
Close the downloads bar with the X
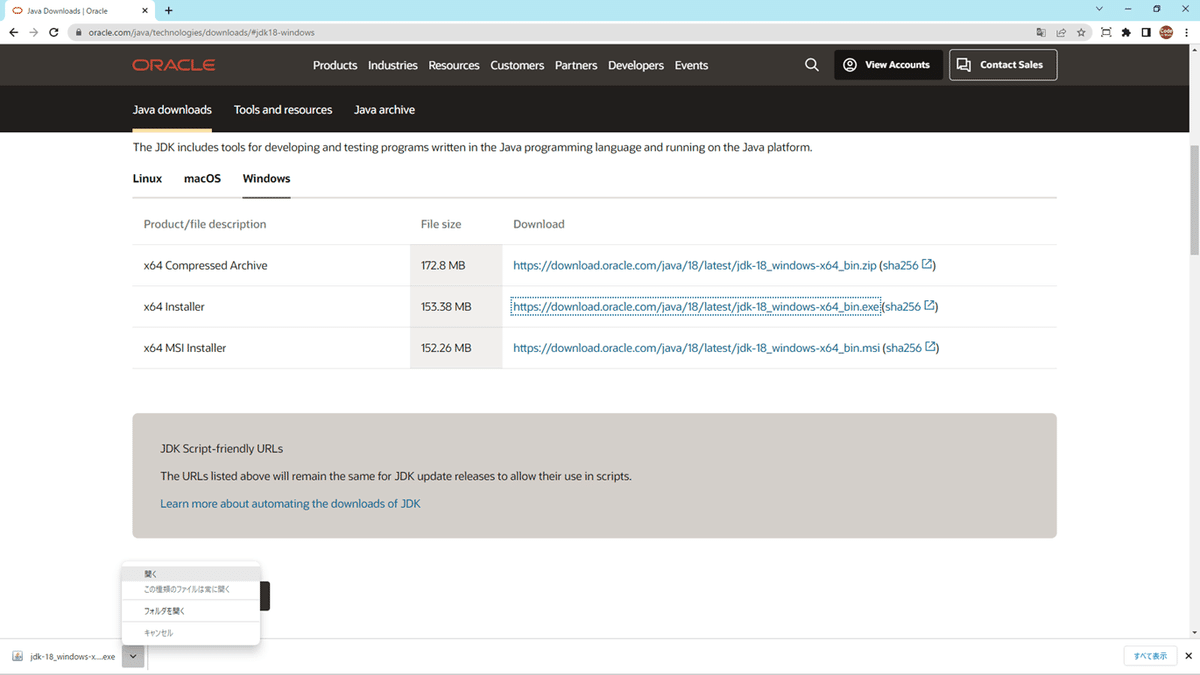(1188, 656)
